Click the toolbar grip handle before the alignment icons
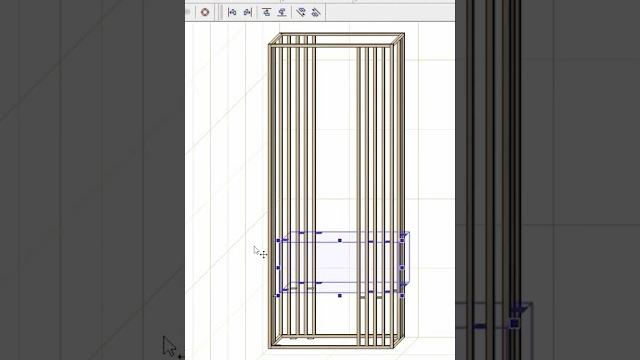 click(221, 12)
